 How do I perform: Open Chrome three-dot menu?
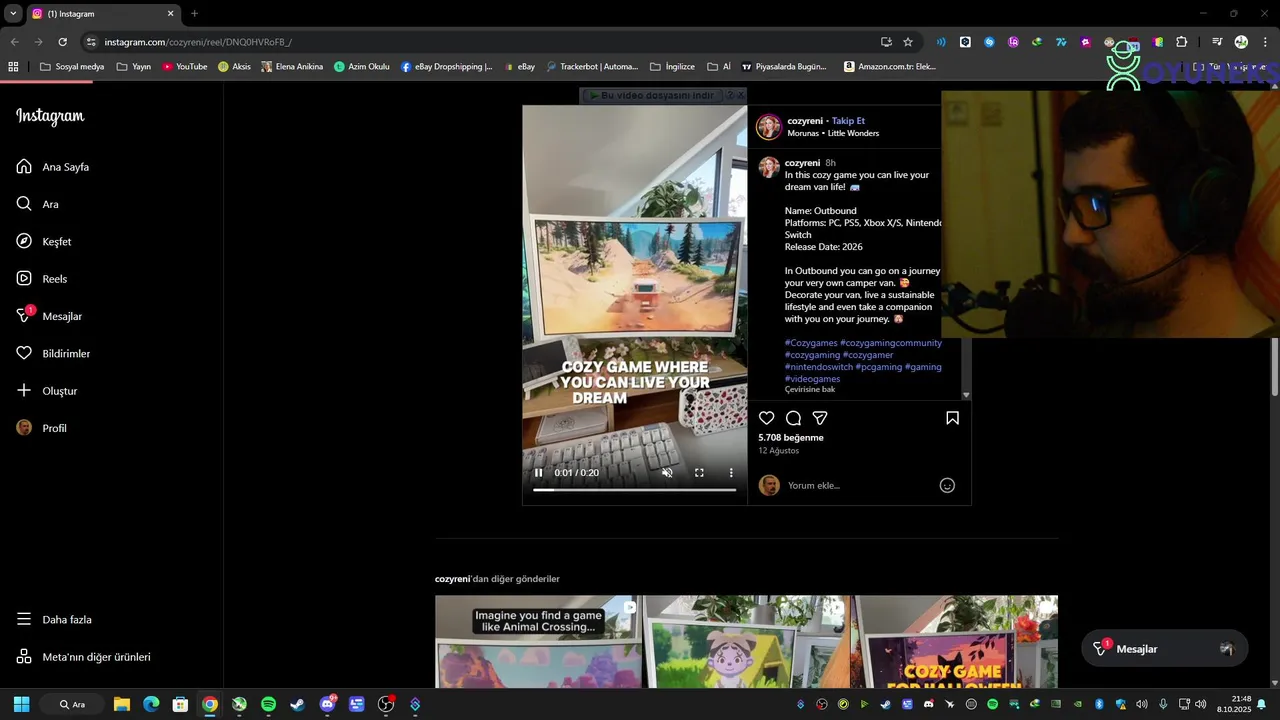pyautogui.click(x=1264, y=42)
